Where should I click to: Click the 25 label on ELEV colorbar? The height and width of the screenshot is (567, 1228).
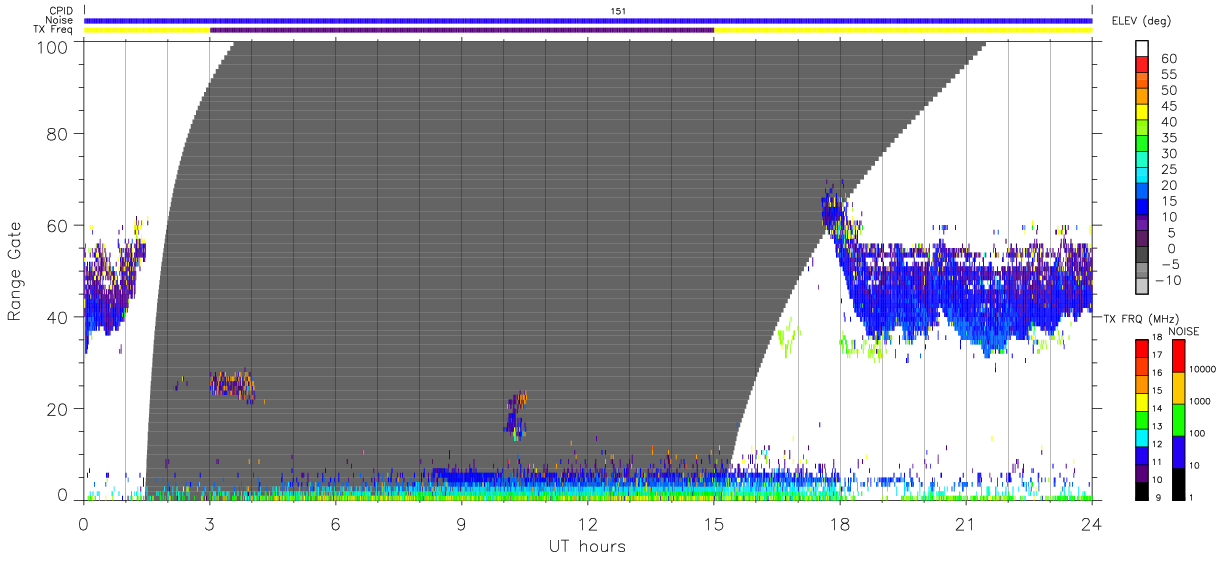1167,170
